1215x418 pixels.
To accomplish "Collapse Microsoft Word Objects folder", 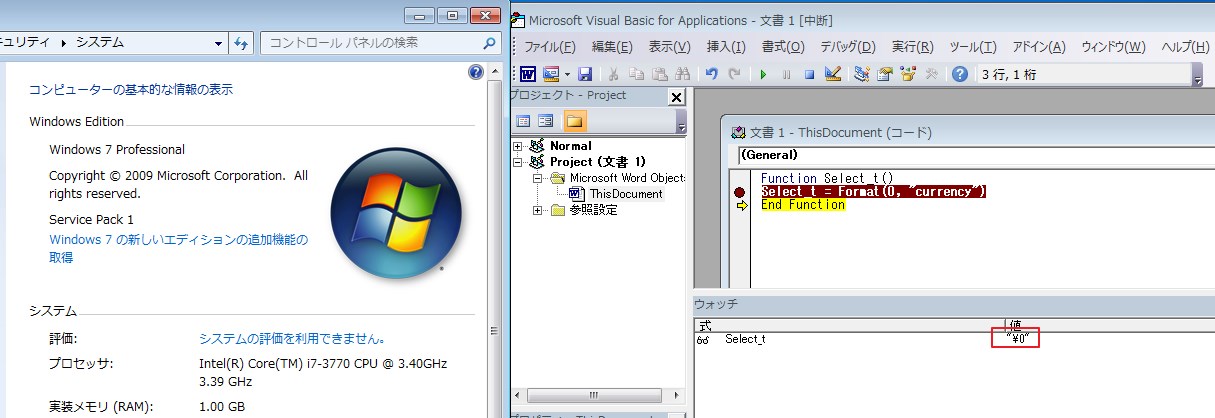I will (537, 178).
